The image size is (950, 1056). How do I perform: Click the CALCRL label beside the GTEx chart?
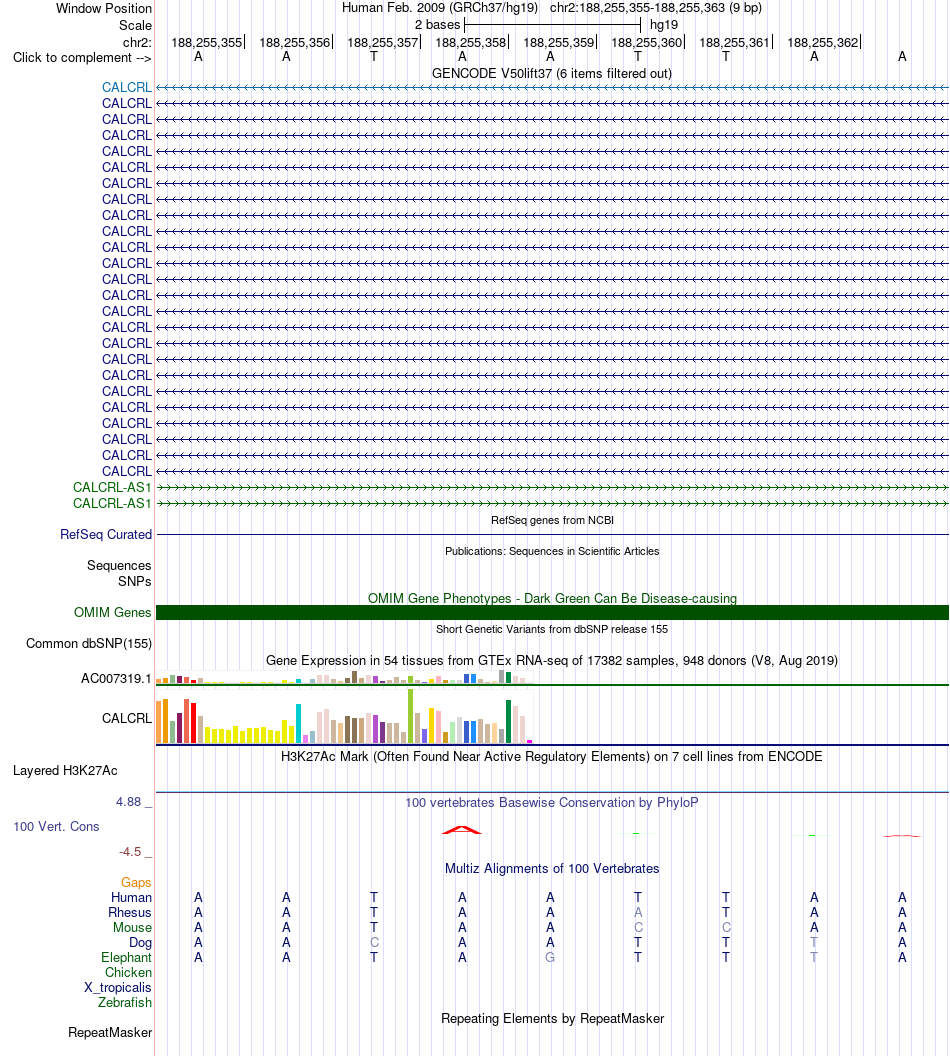click(127, 719)
